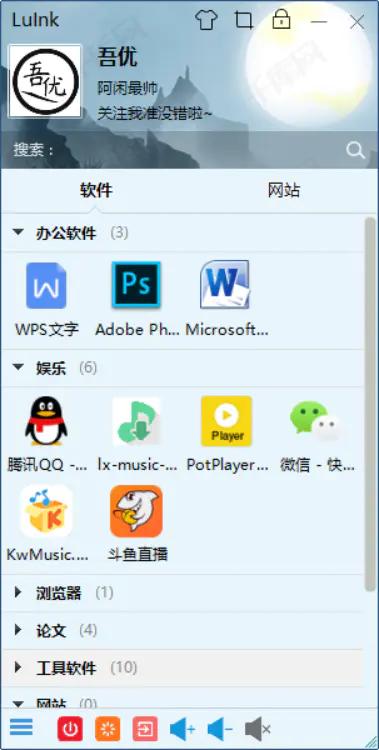Click the text 关注我准没错啦~
Viewport: 379px width, 750px height.
click(x=155, y=114)
